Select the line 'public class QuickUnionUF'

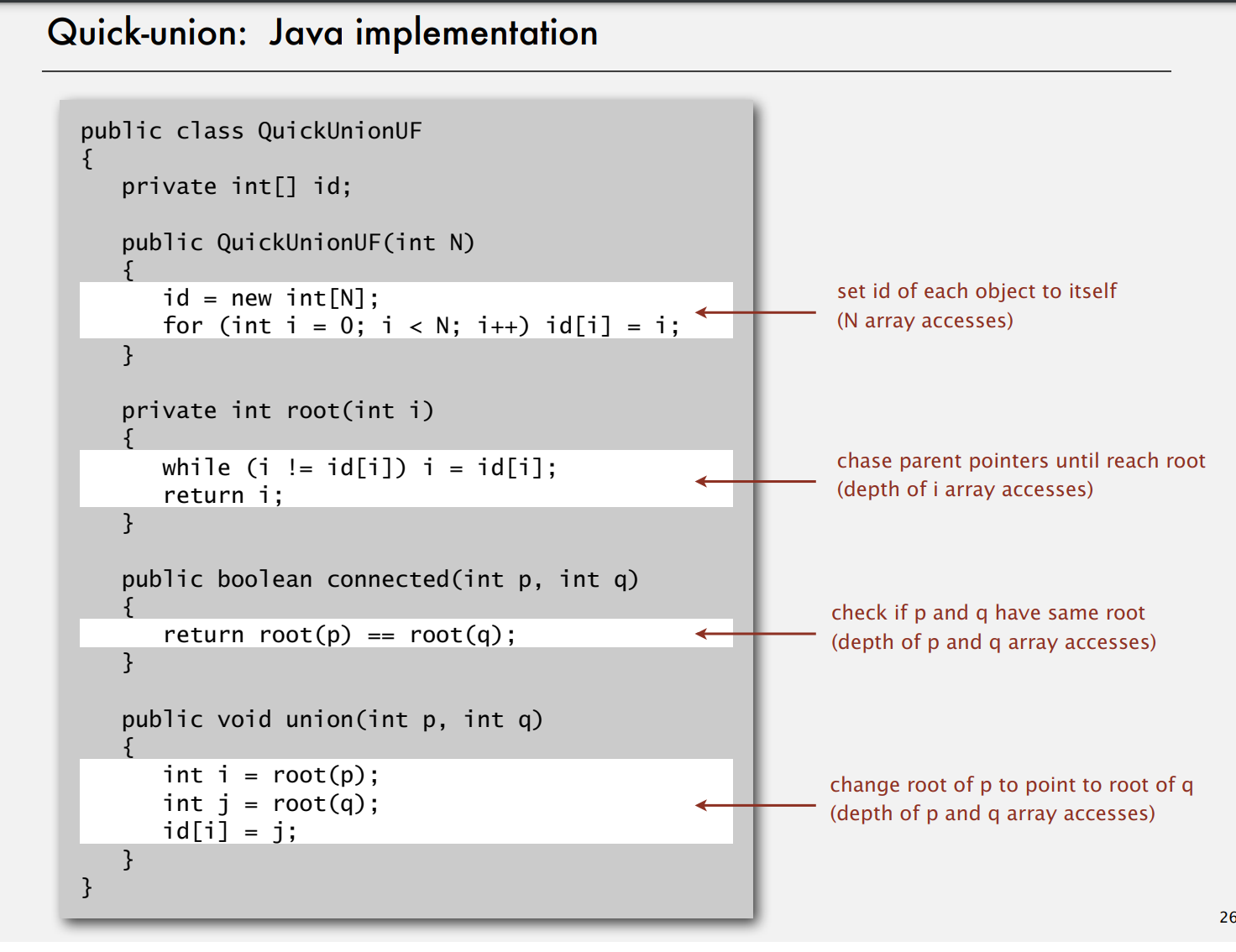[x=251, y=131]
